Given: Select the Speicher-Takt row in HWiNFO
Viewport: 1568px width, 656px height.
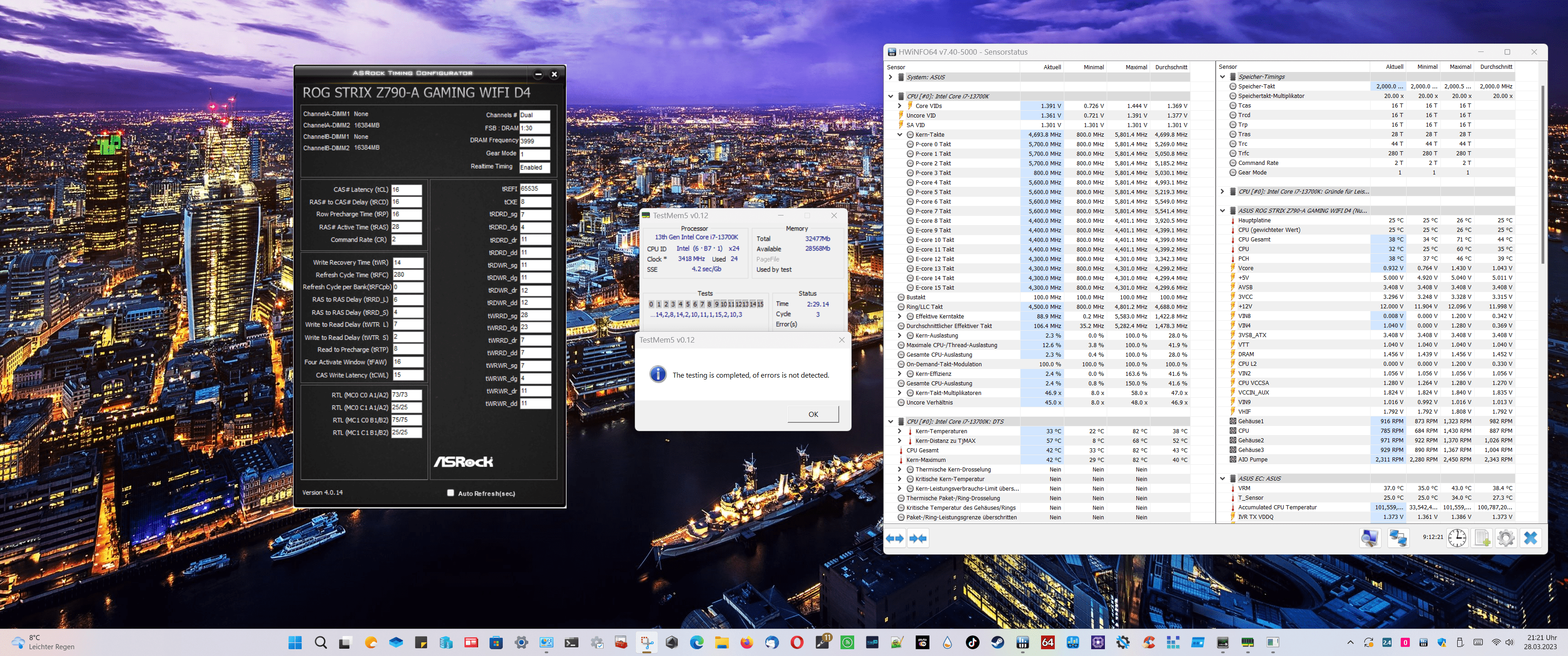Looking at the screenshot, I should (x=1367, y=87).
